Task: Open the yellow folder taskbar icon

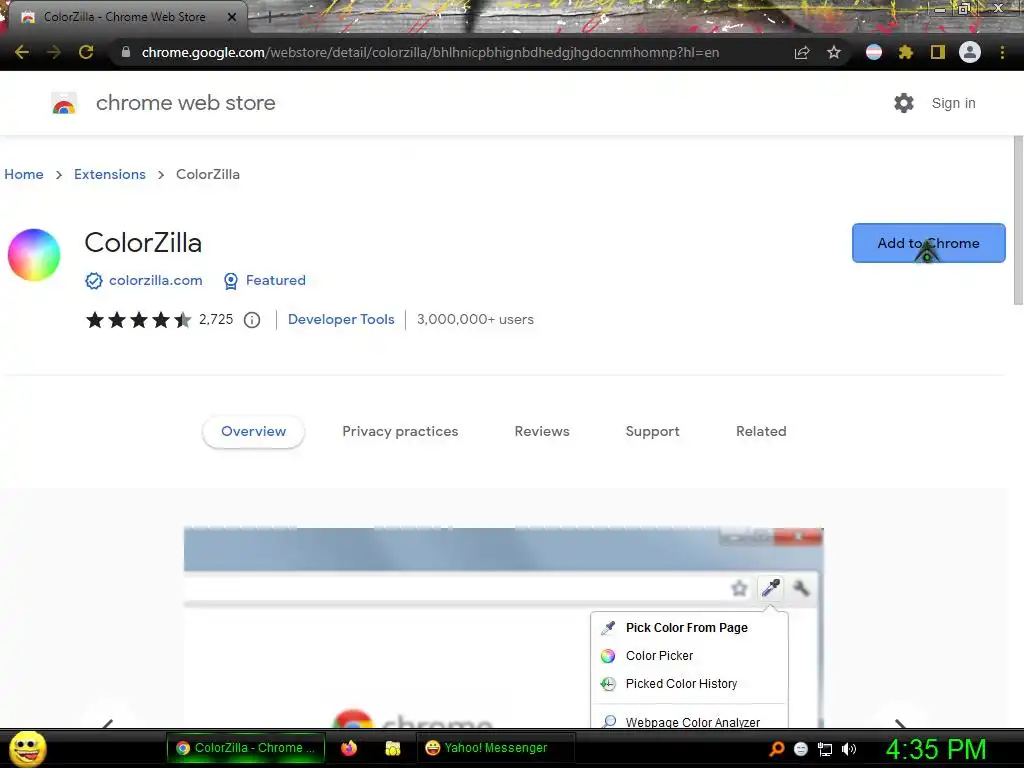Action: click(x=392, y=748)
